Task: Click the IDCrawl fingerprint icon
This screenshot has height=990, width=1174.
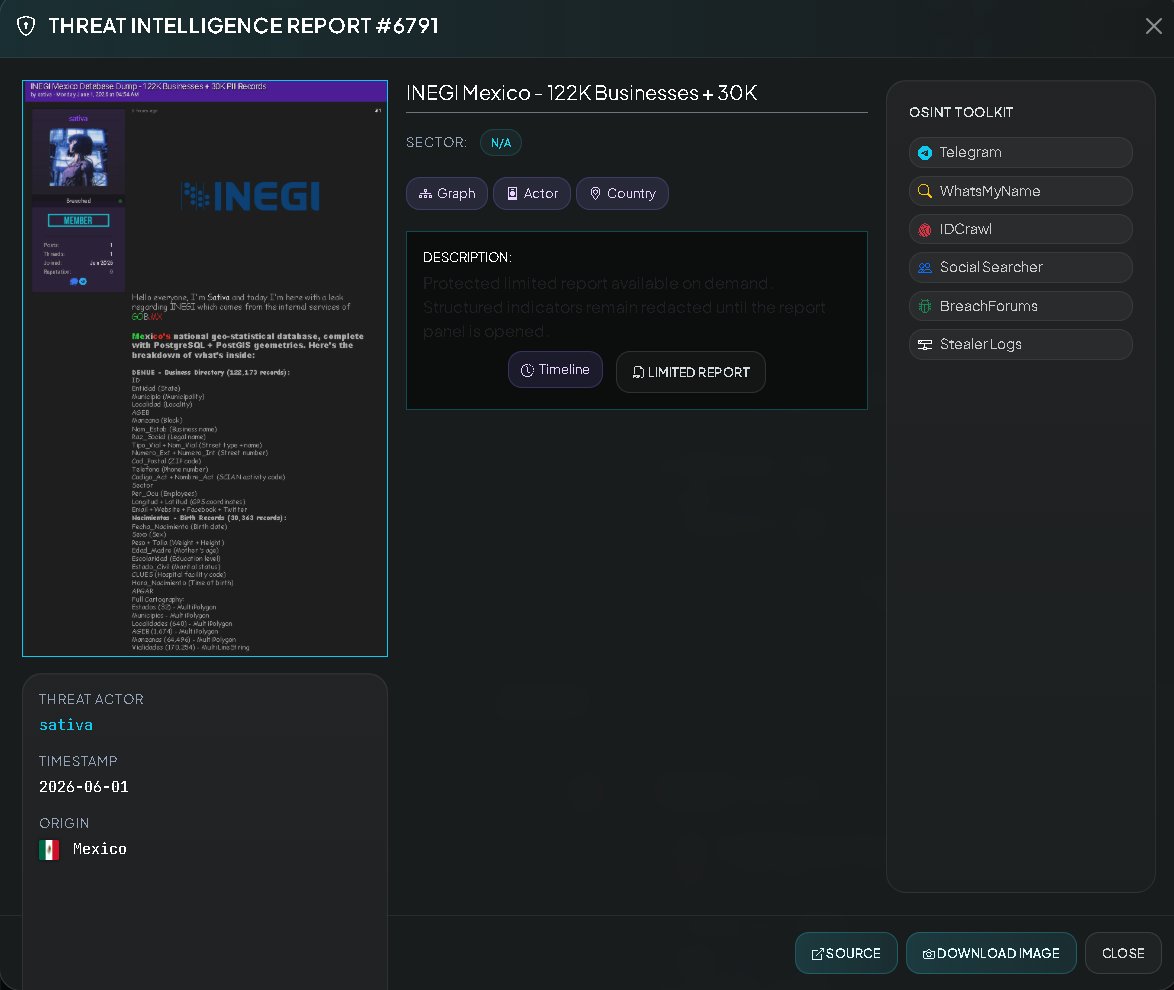Action: coord(925,230)
